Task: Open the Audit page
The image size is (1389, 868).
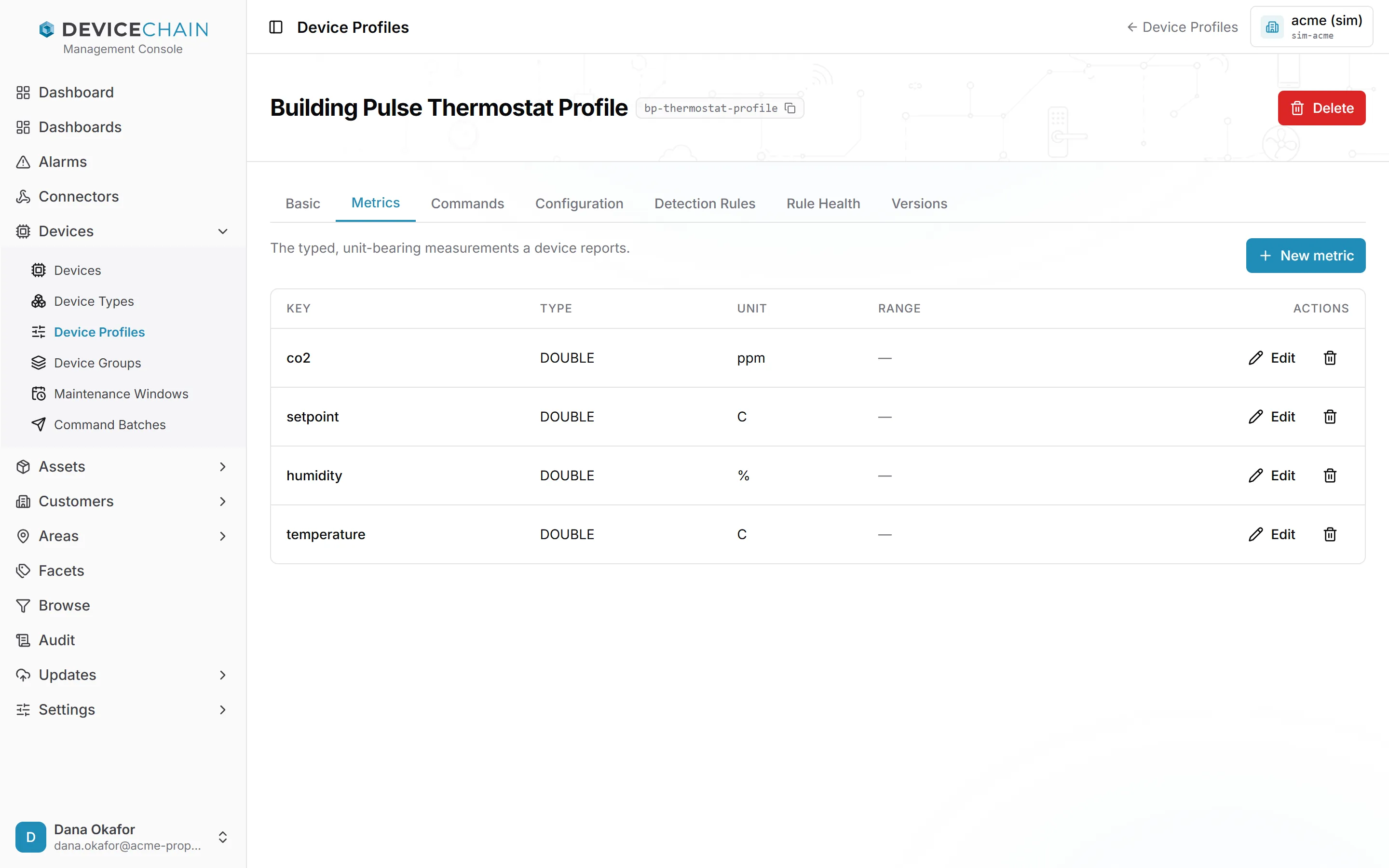Action: 123,639
